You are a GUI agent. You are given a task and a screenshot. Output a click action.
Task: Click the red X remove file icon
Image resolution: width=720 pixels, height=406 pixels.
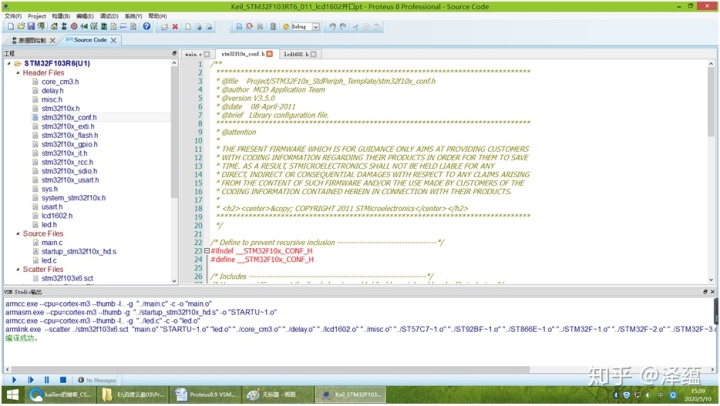[x=175, y=27]
